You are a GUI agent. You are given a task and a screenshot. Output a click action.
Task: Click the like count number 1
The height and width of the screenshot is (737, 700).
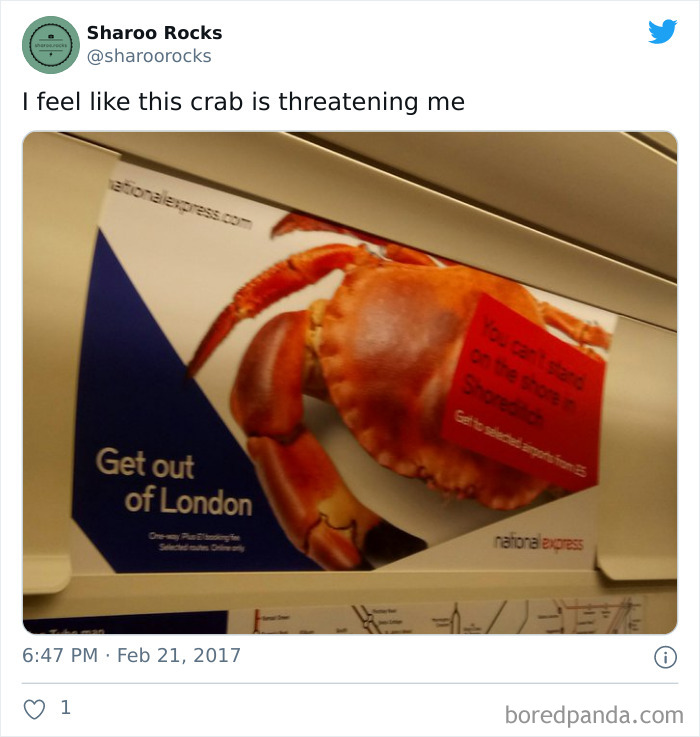(x=66, y=707)
